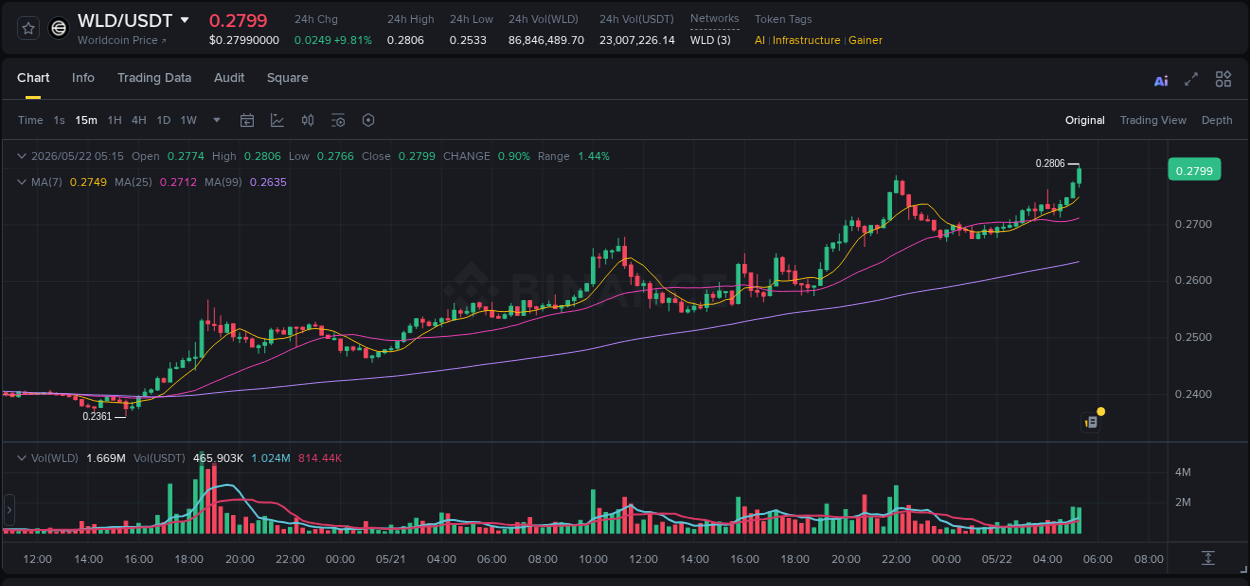
Task: Expand the collapsed left side panel arrow
Action: 9,510
